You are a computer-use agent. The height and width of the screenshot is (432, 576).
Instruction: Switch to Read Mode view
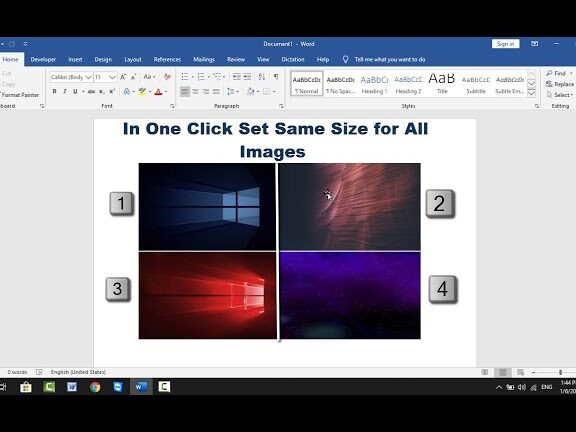coord(485,372)
